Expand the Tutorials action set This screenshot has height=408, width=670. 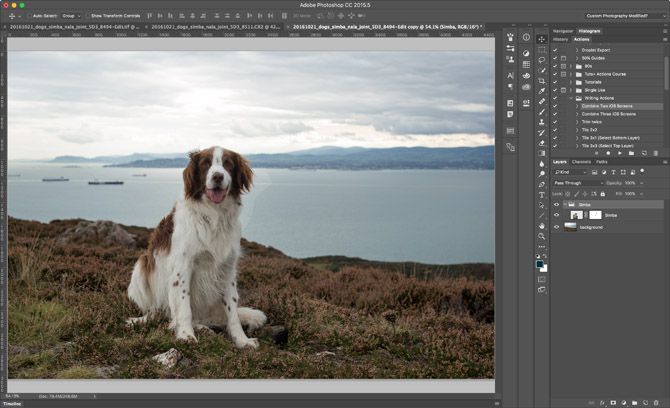point(570,82)
